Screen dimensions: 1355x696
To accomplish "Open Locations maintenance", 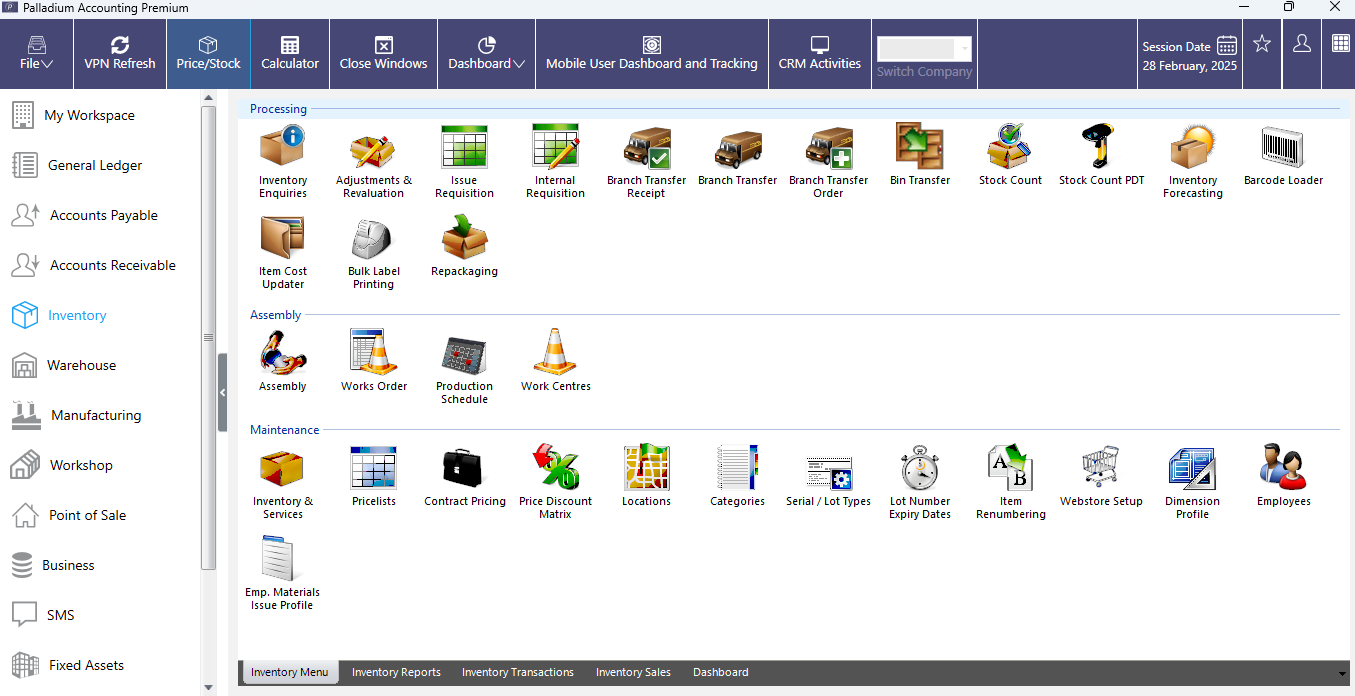I will point(646,476).
